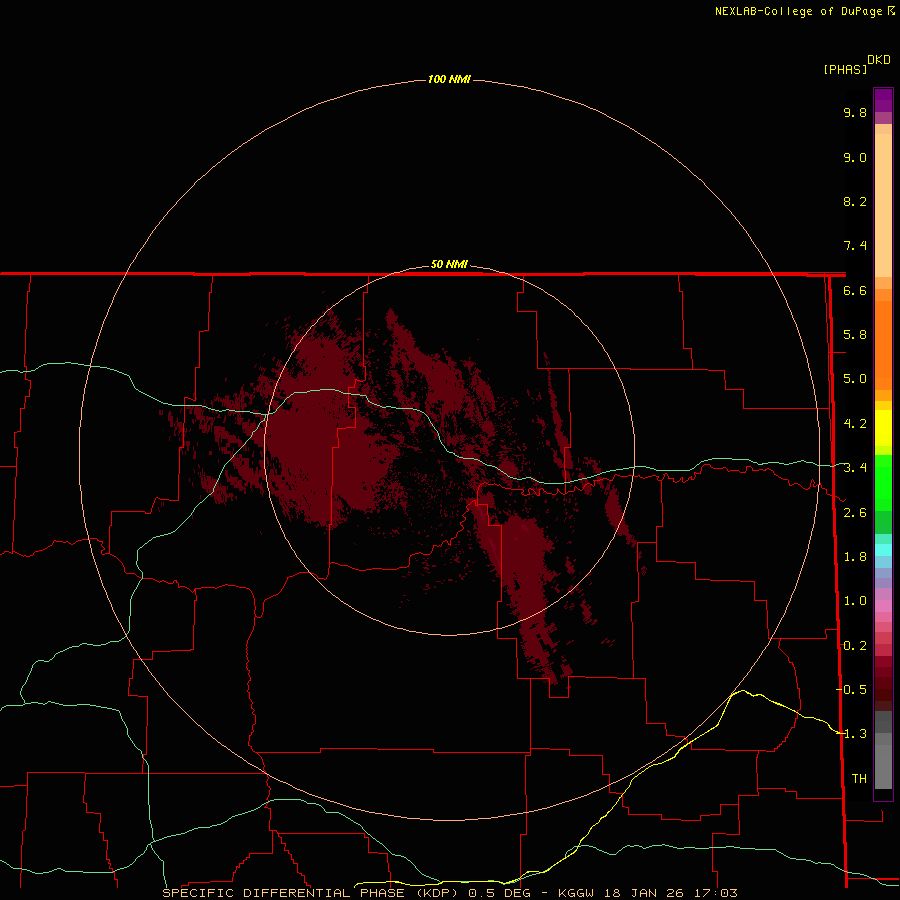This screenshot has height=900, width=900.
Task: Click the 9.8 scale value
Action: pos(855,112)
